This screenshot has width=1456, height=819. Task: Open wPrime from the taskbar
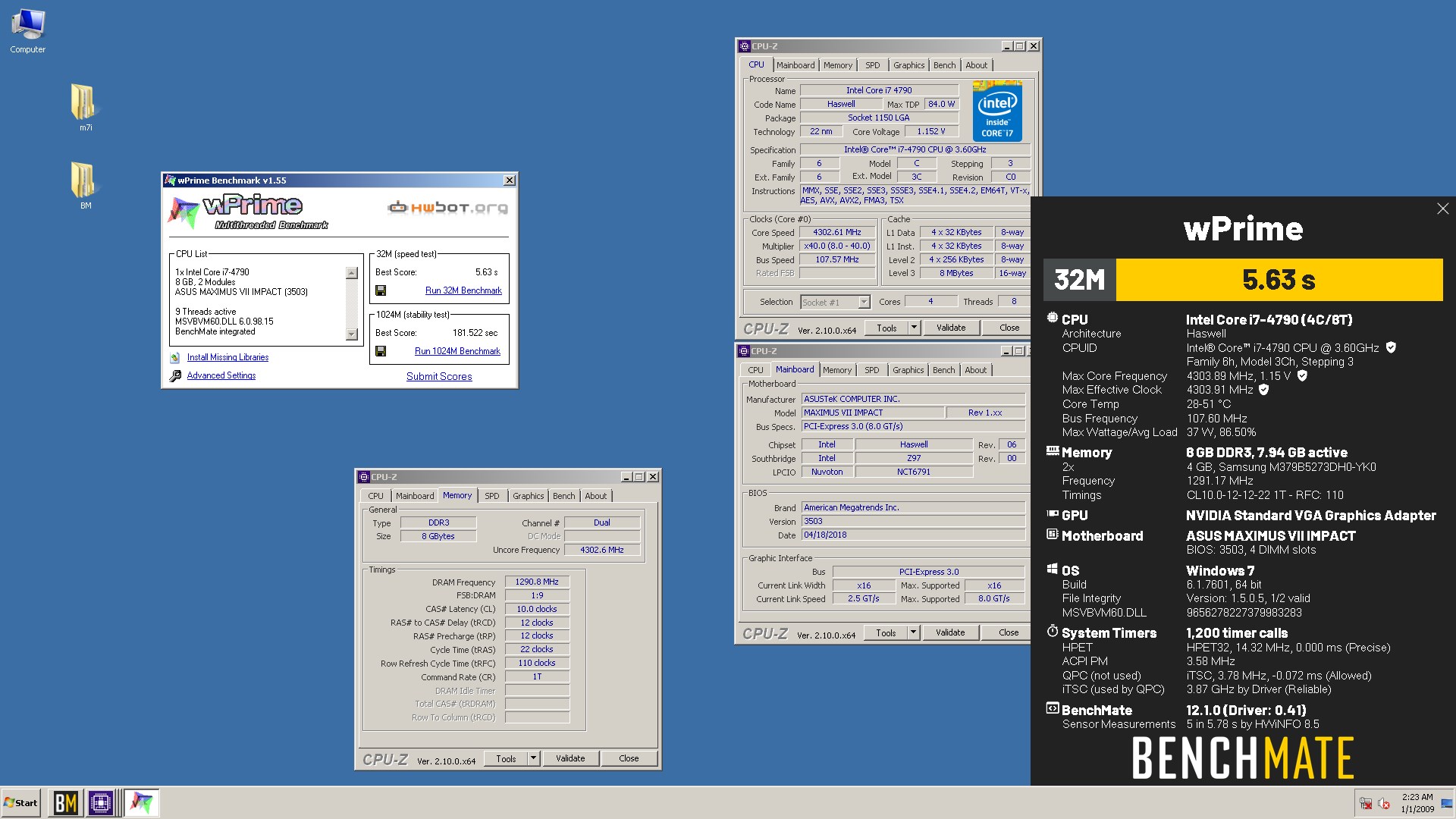click(141, 802)
